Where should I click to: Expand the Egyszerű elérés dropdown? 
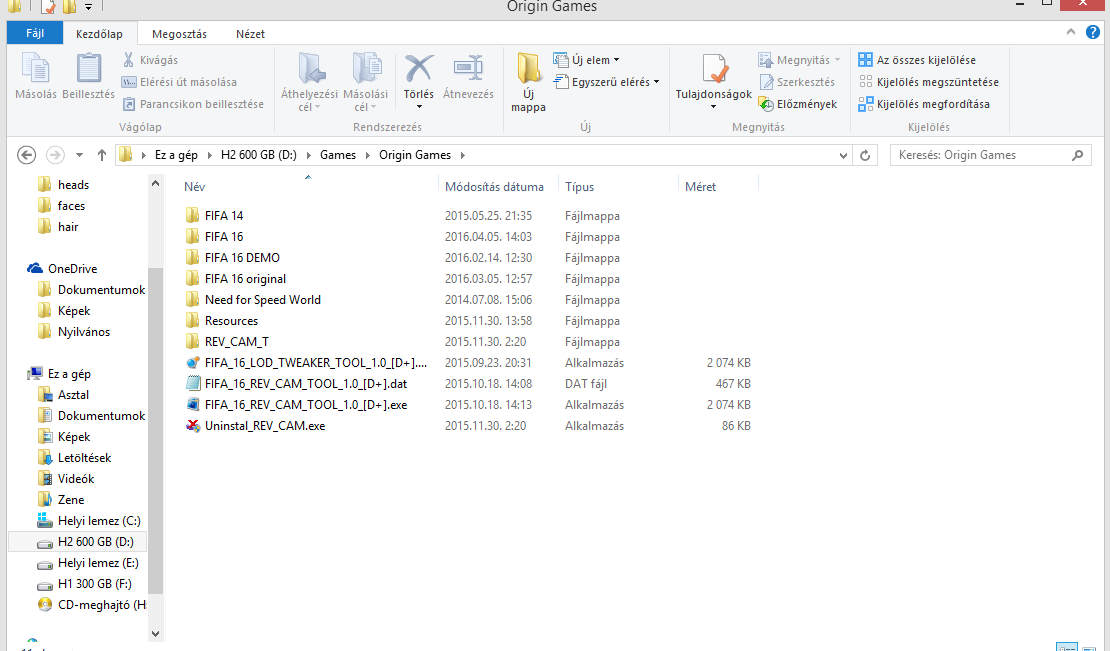pos(606,82)
